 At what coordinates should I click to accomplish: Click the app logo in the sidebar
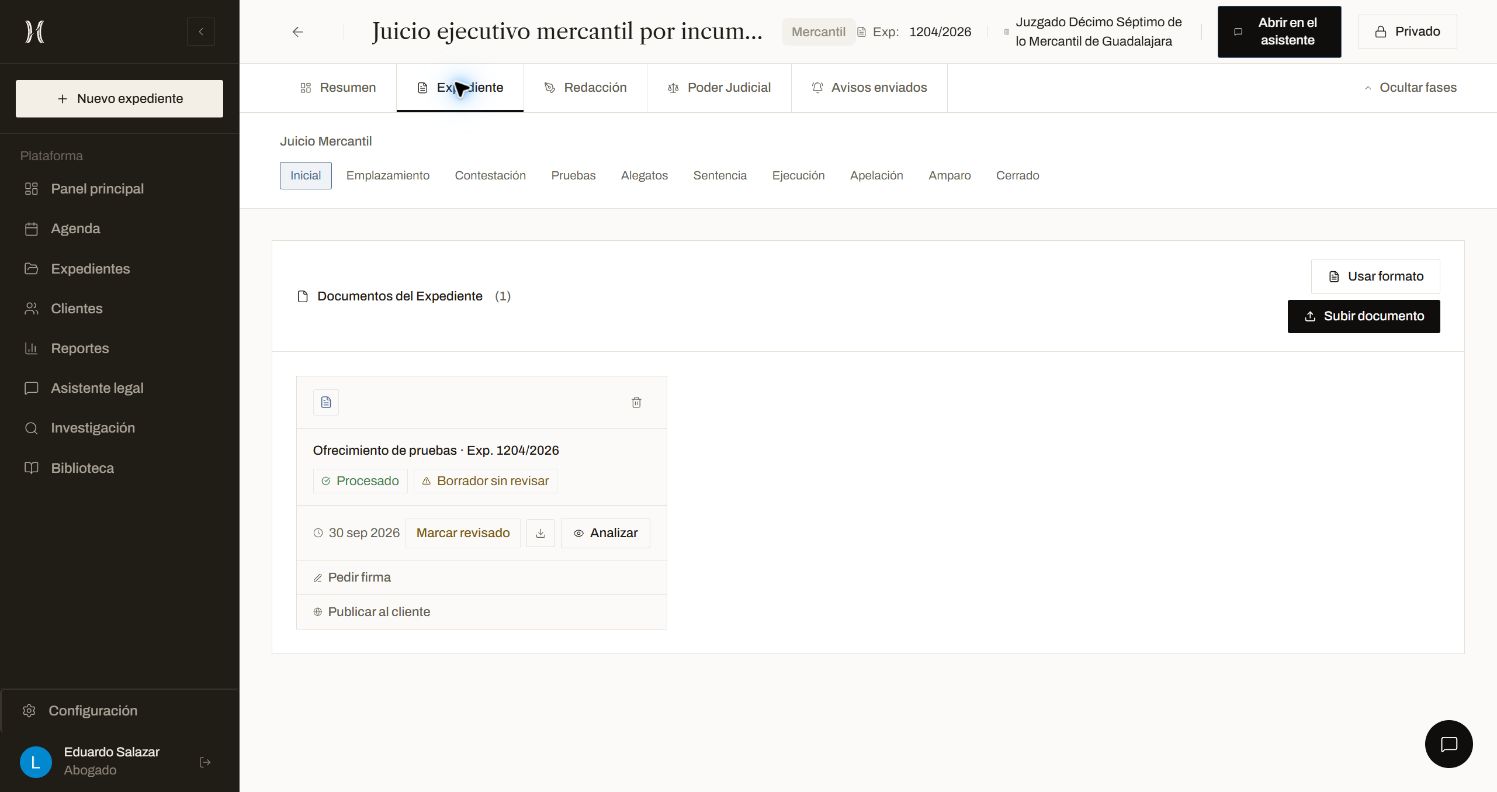(x=35, y=32)
